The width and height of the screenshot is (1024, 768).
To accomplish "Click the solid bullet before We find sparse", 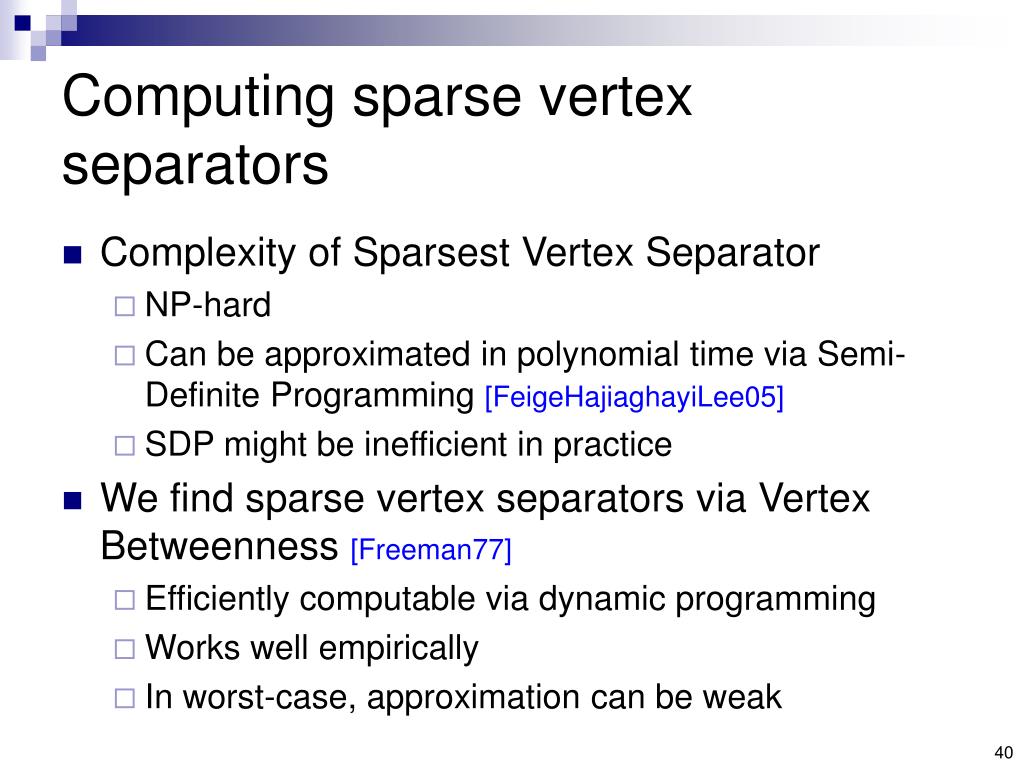I will (x=72, y=500).
